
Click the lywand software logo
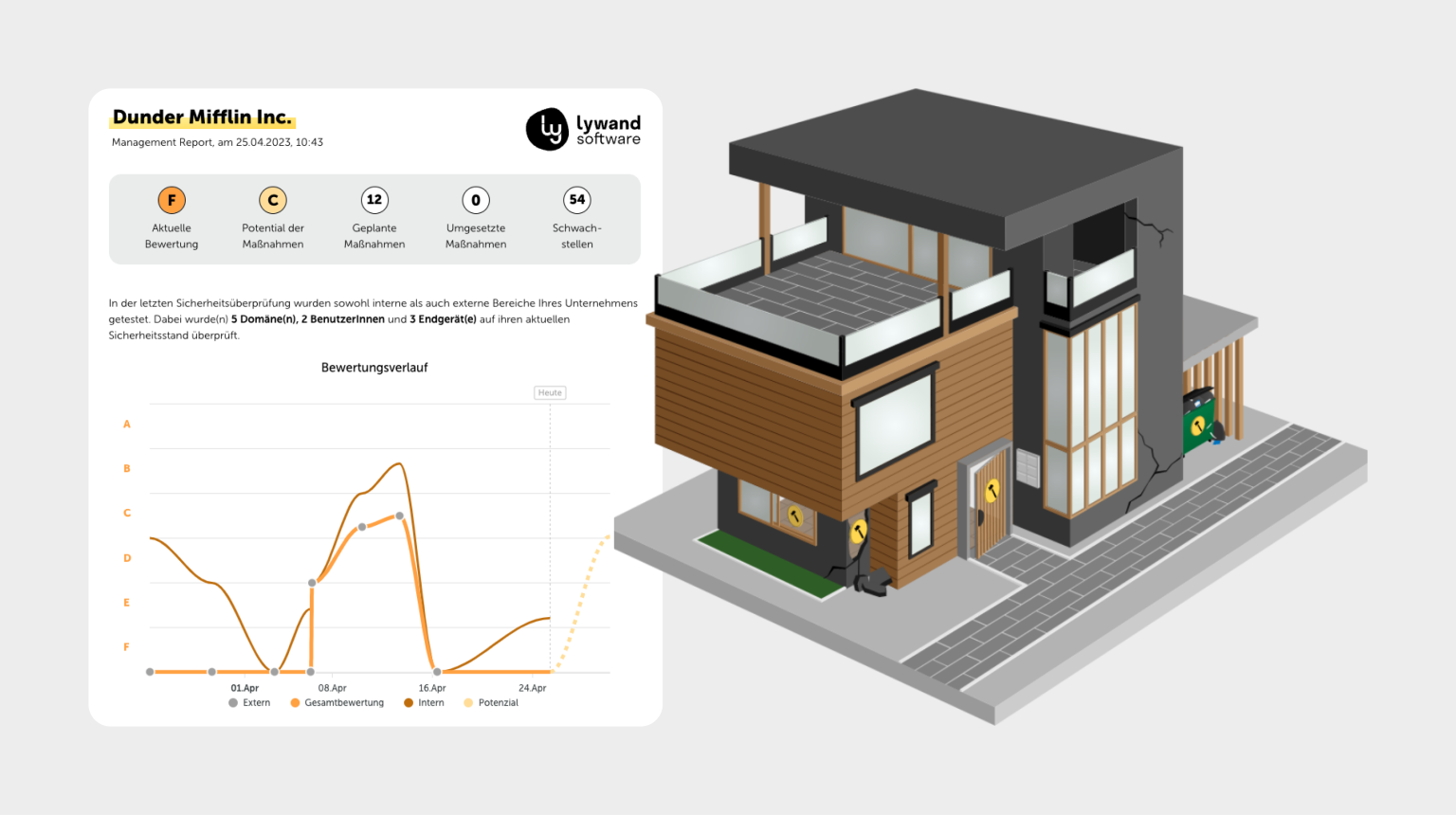click(583, 130)
